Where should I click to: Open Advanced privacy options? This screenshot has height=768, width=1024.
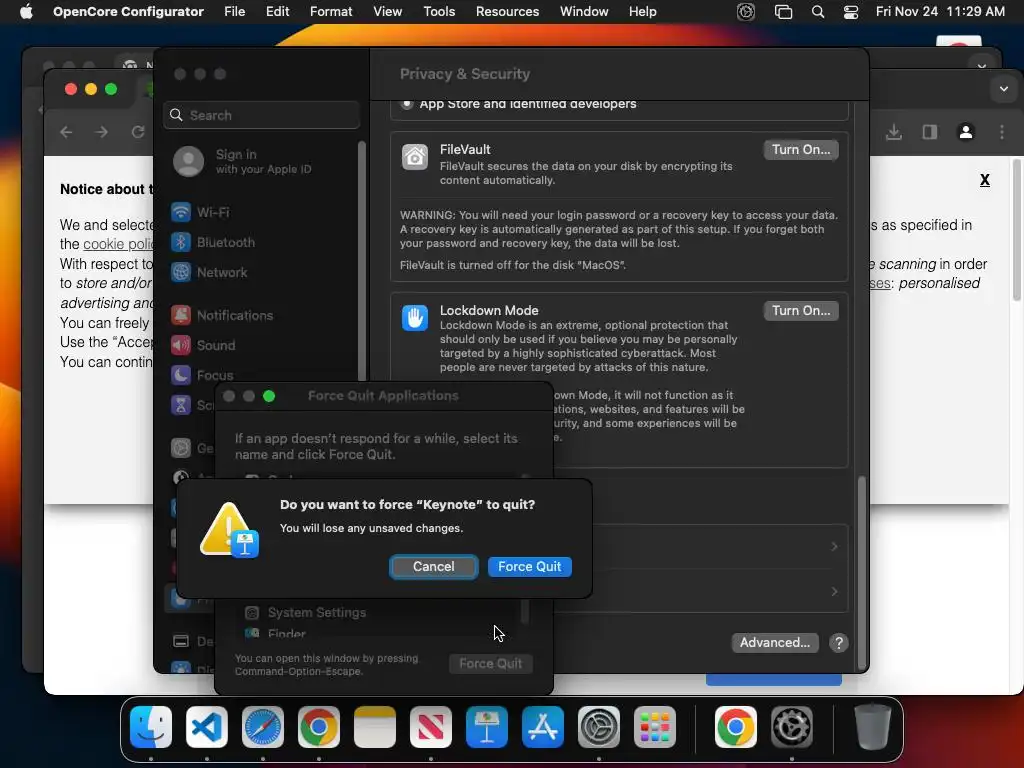click(x=775, y=643)
